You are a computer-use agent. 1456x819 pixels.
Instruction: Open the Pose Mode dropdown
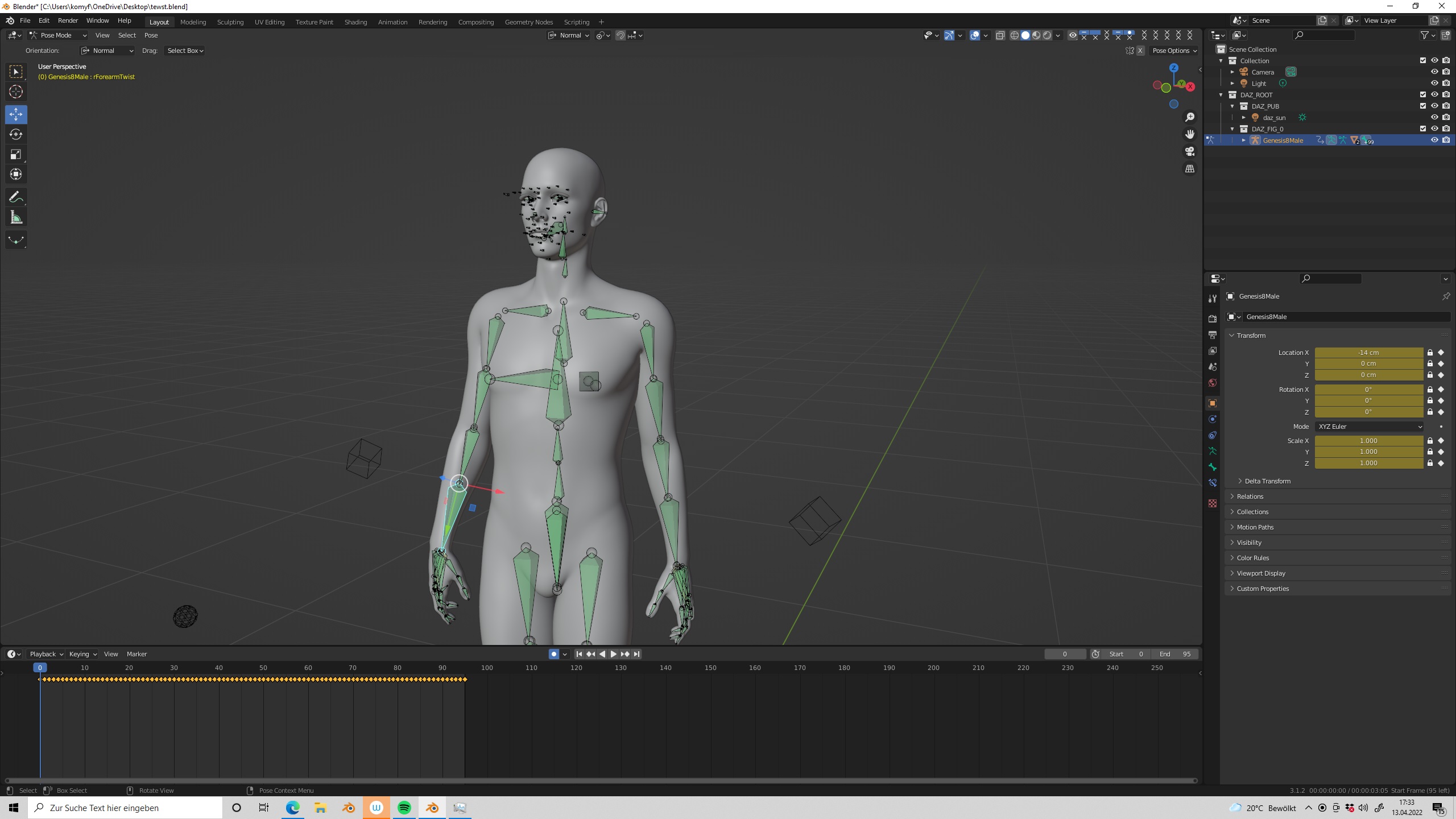click(58, 35)
